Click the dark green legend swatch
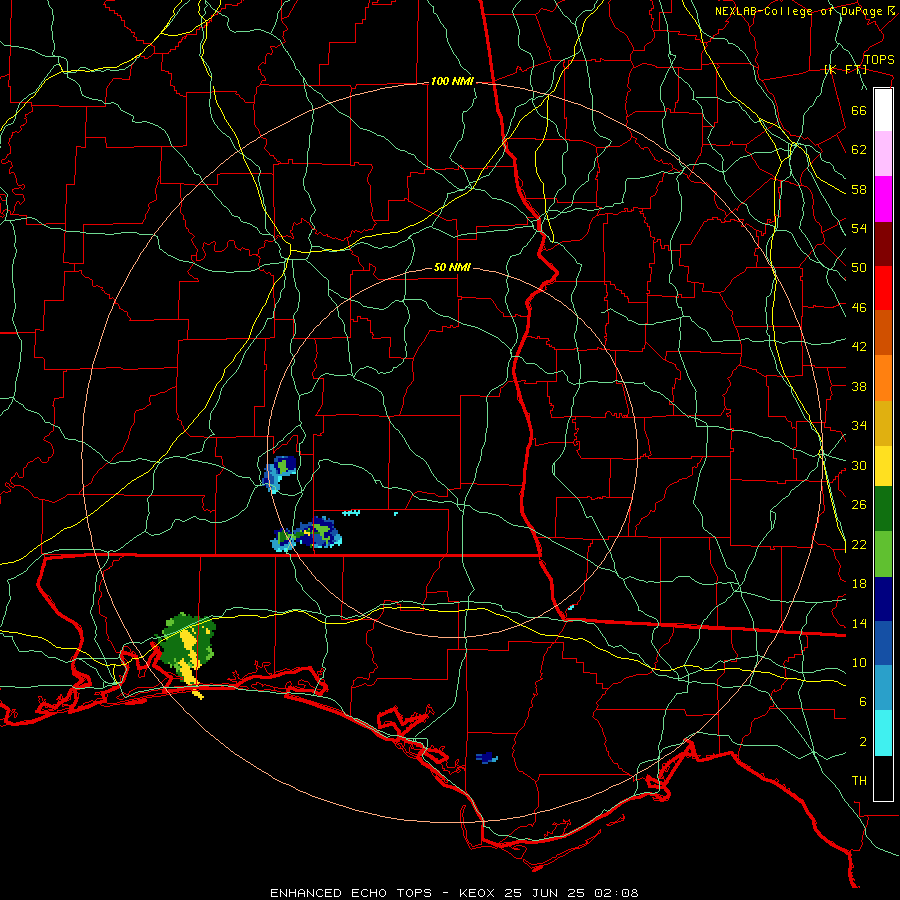Screen dimensions: 900x900 [x=883, y=509]
